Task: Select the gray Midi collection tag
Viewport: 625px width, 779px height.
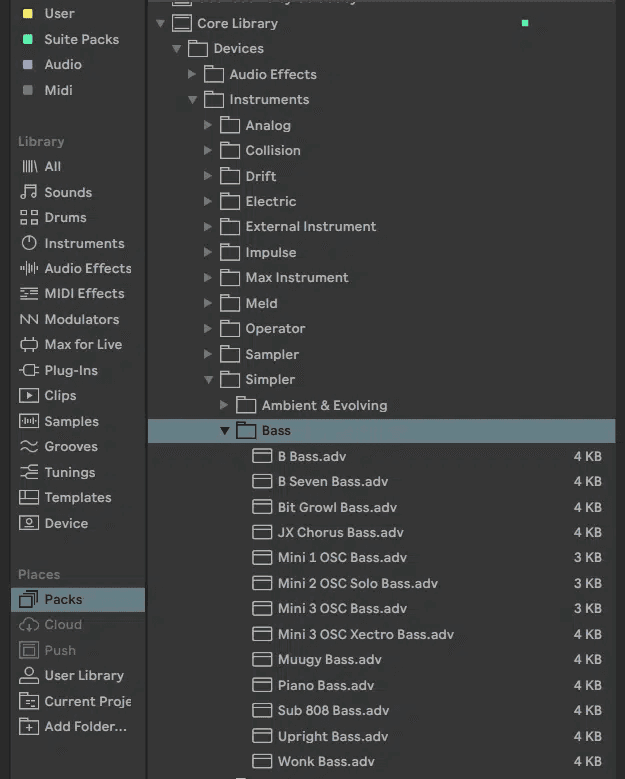Action: [28, 90]
